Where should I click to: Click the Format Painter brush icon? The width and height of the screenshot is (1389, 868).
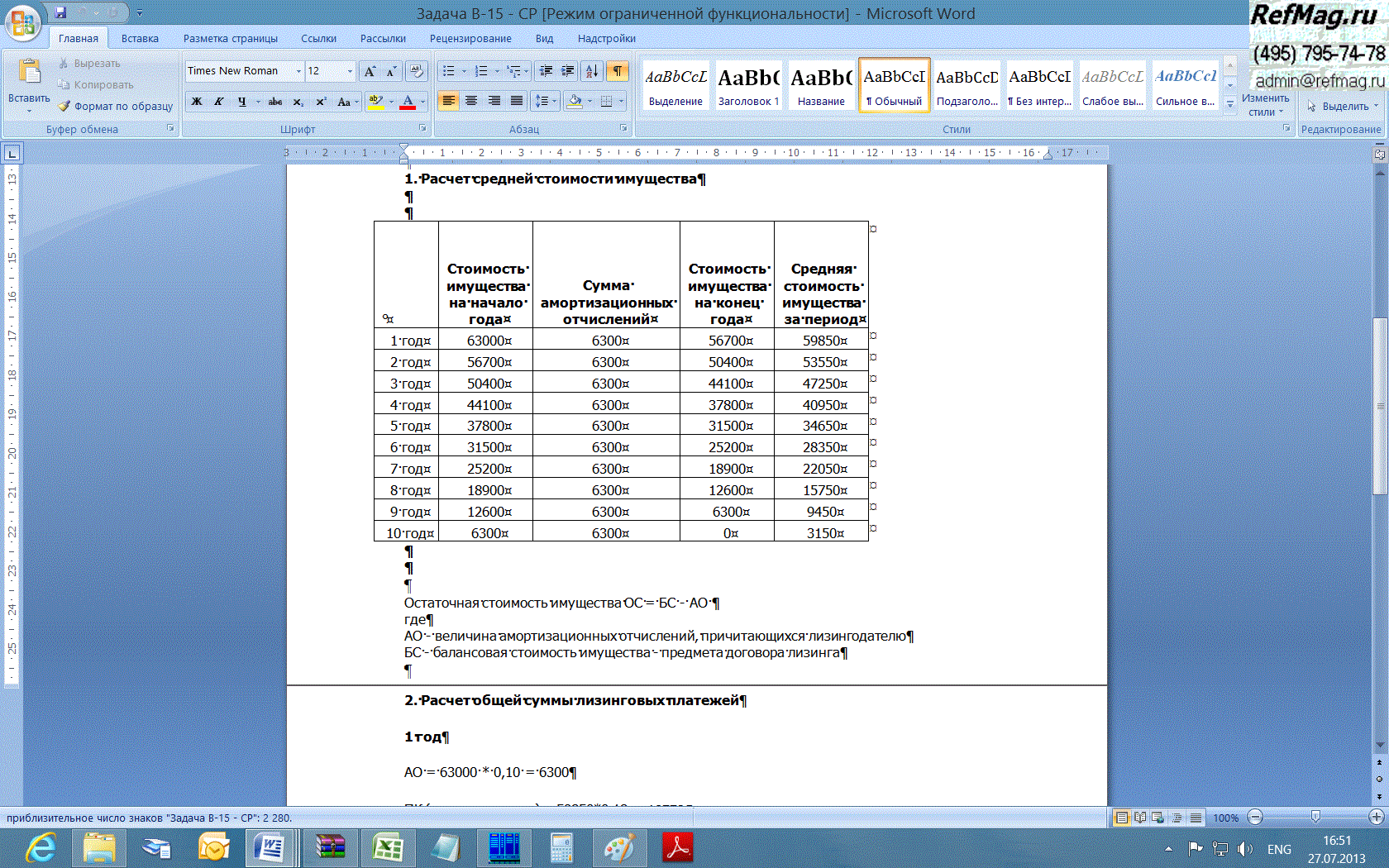pyautogui.click(x=64, y=106)
